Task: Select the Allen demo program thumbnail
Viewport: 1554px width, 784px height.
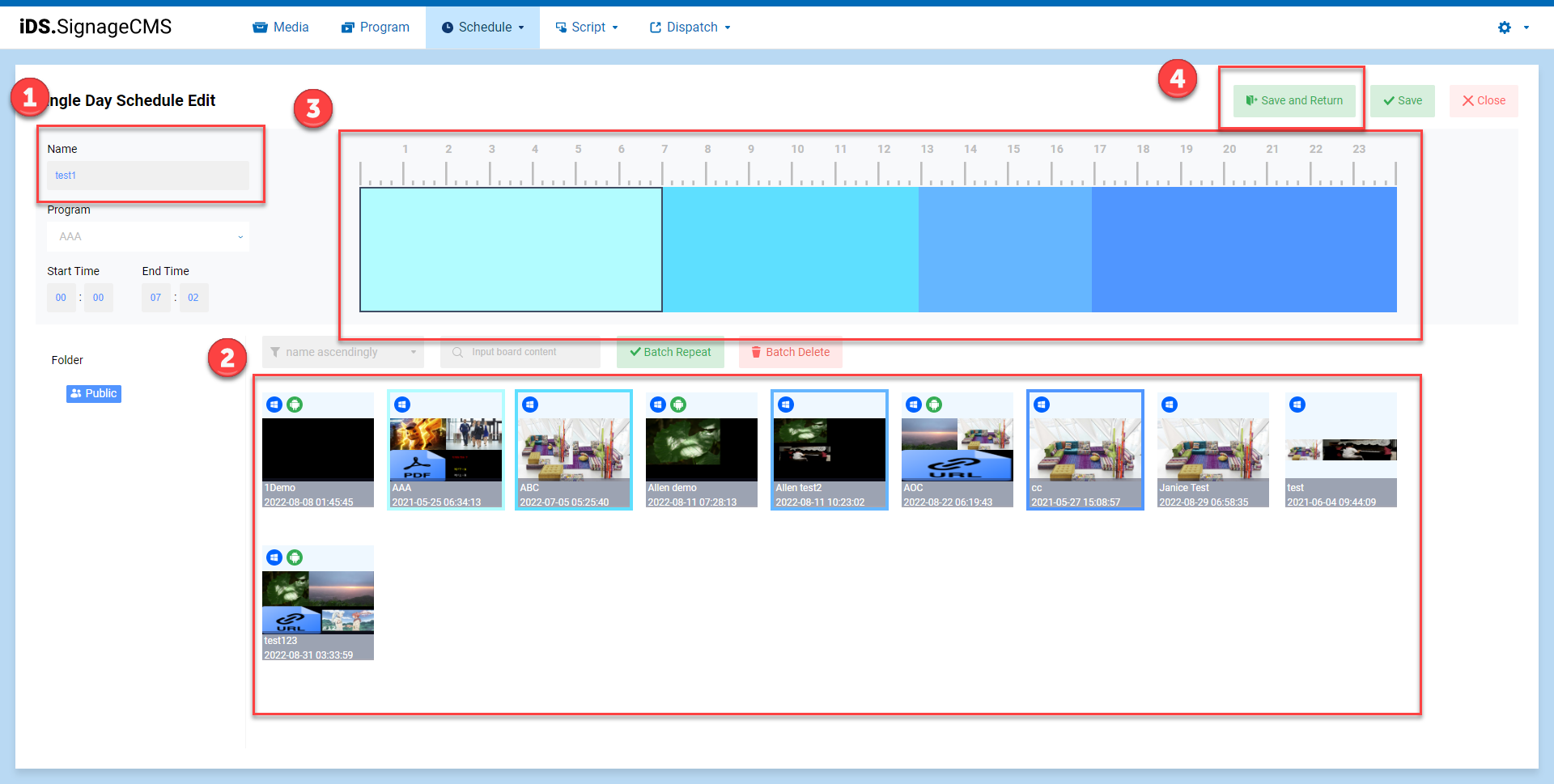Action: coord(702,449)
